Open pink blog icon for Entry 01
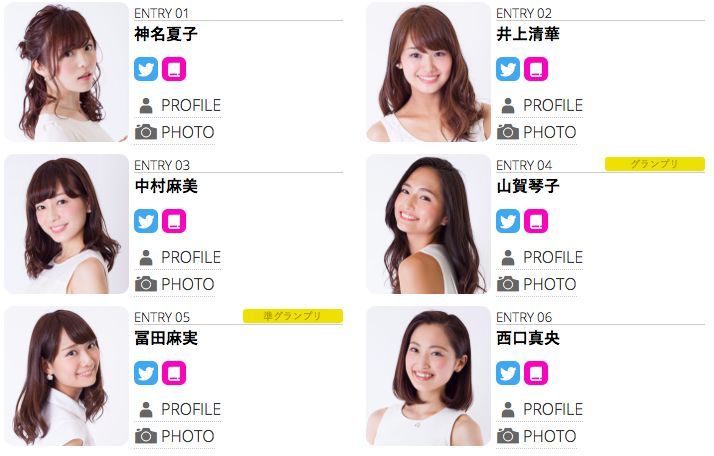714x456 pixels. tap(174, 69)
